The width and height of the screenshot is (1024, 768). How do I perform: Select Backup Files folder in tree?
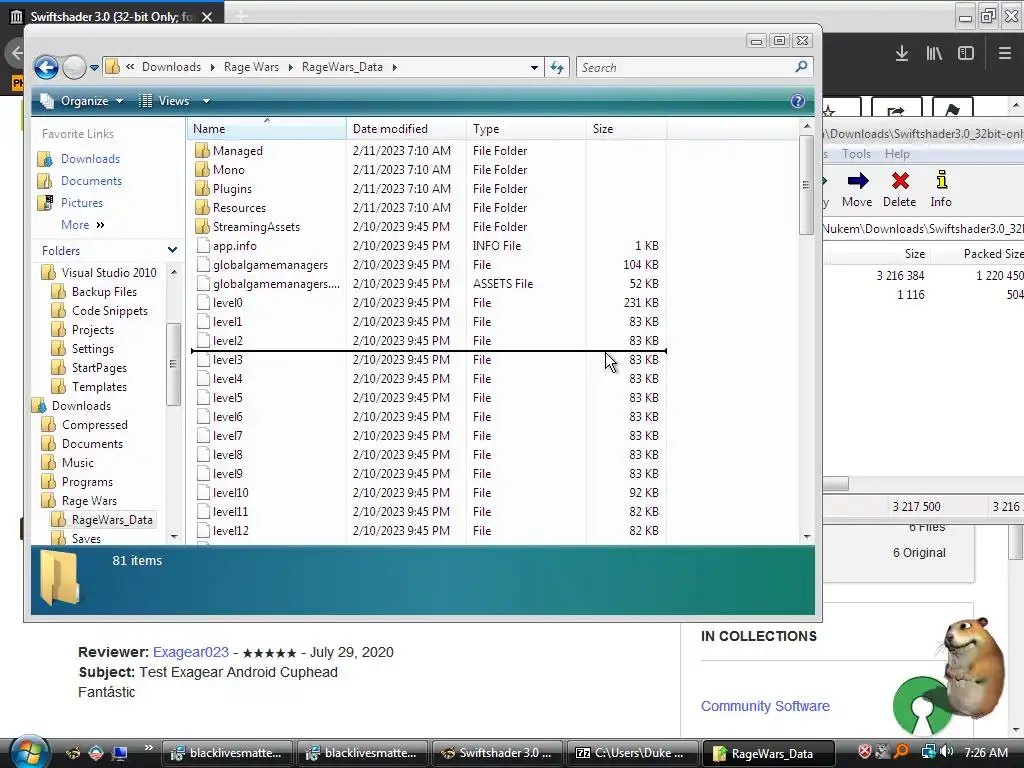point(104,291)
